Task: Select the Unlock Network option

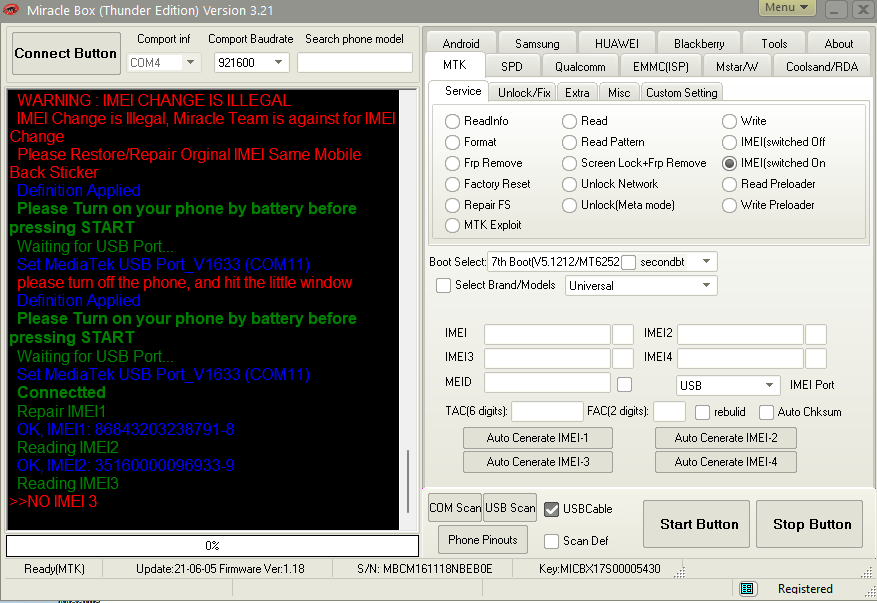Action: (569, 185)
